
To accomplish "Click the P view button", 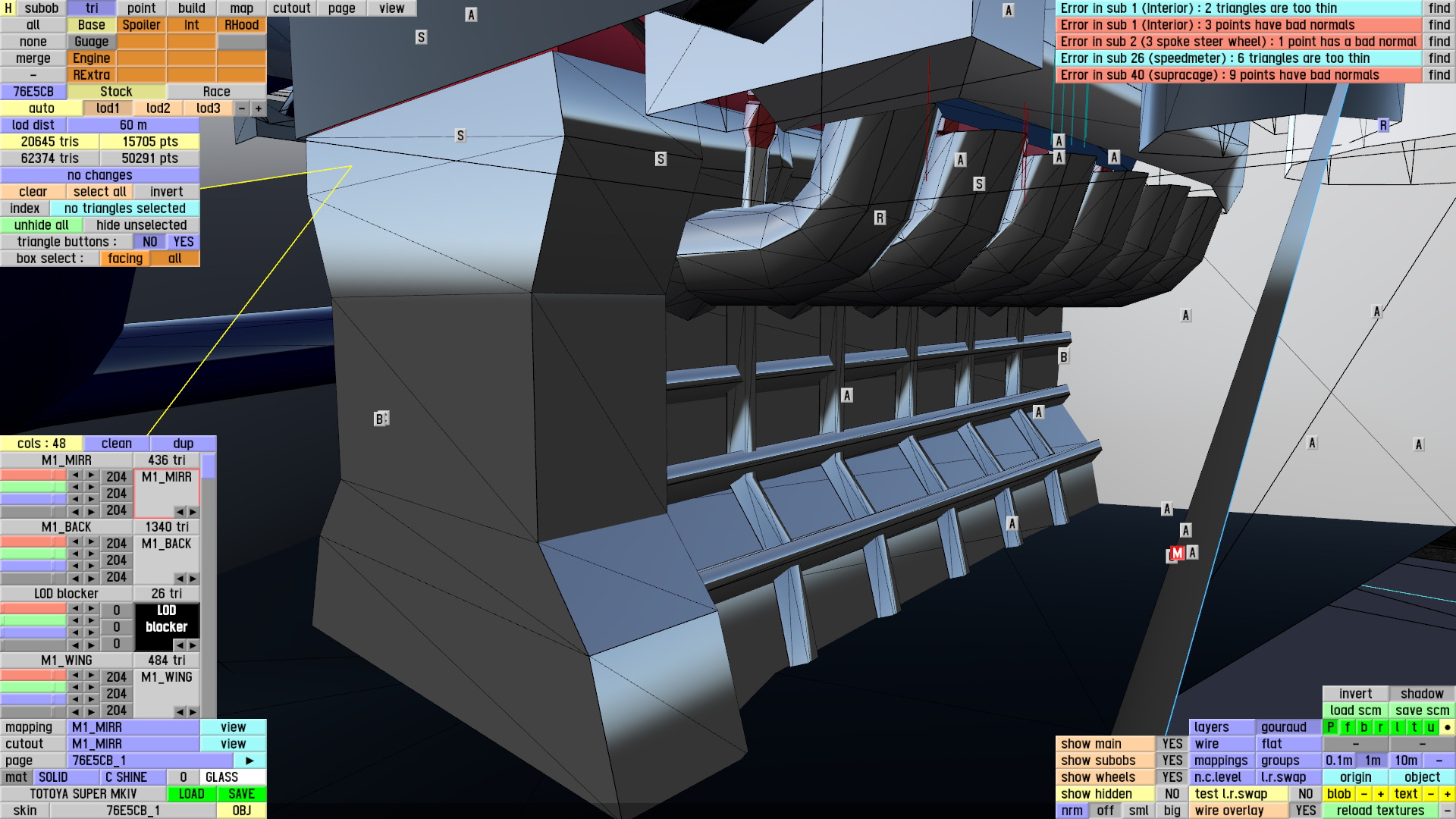I will (1331, 727).
